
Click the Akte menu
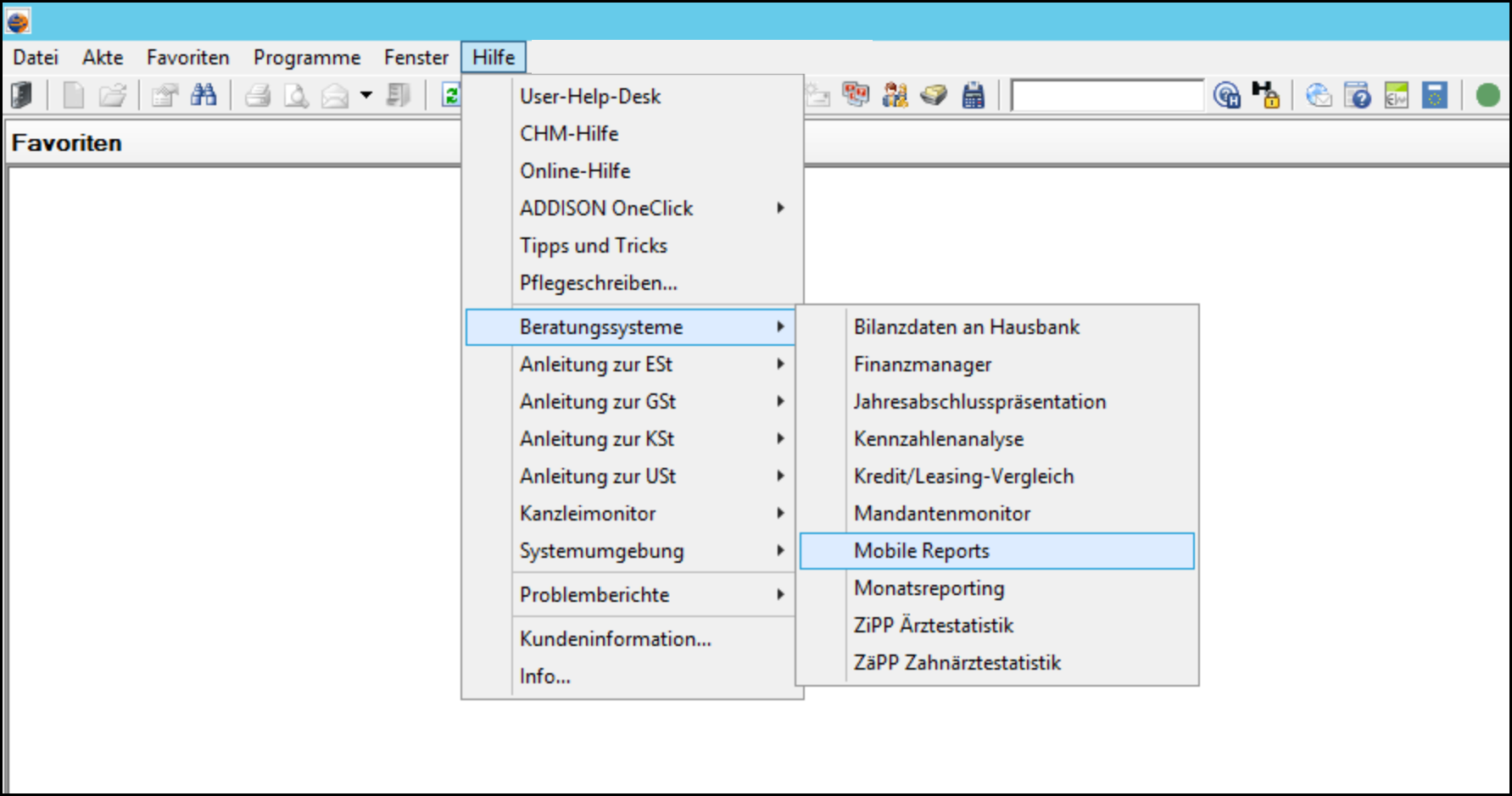[x=103, y=57]
